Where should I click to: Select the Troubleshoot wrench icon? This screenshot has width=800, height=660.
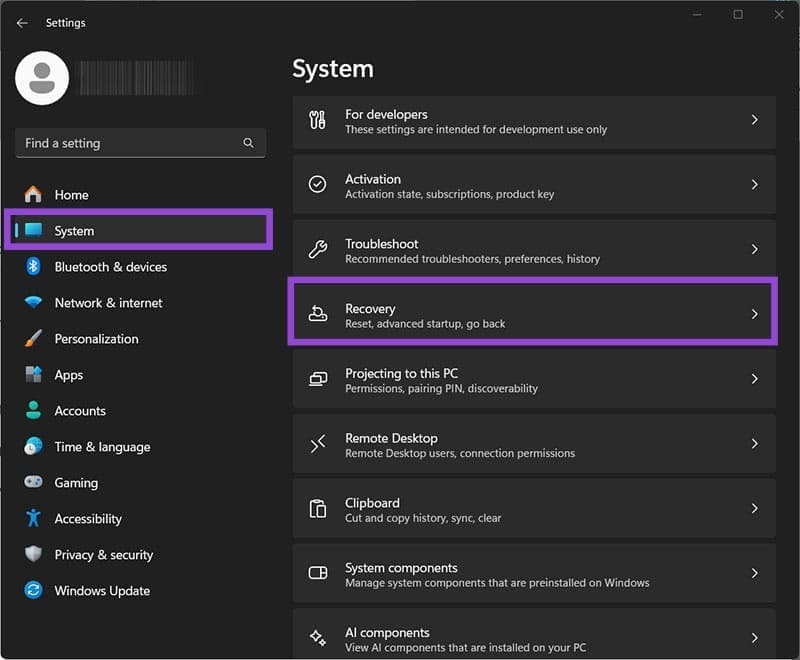(318, 250)
